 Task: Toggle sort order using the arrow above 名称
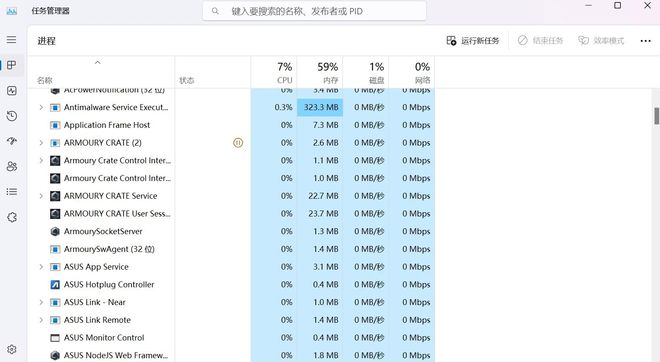98,62
